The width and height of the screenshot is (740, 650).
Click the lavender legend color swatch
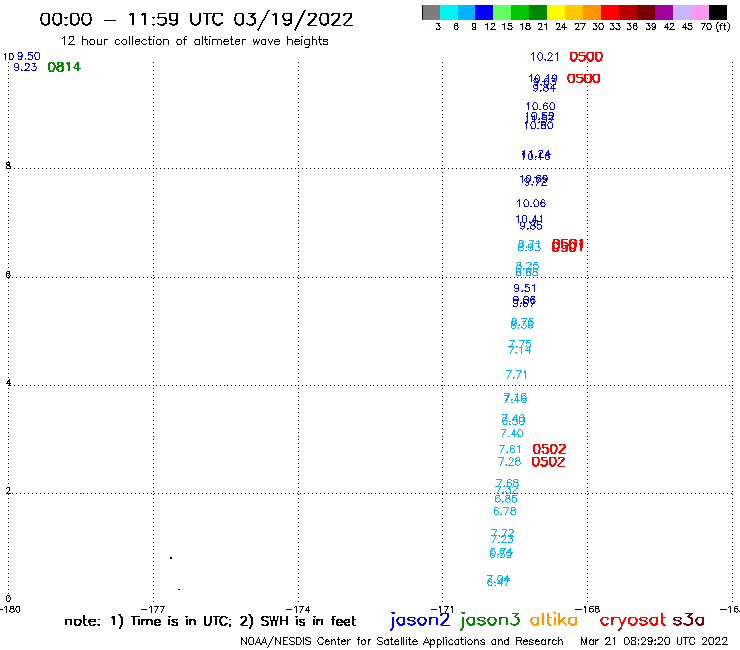pos(681,12)
